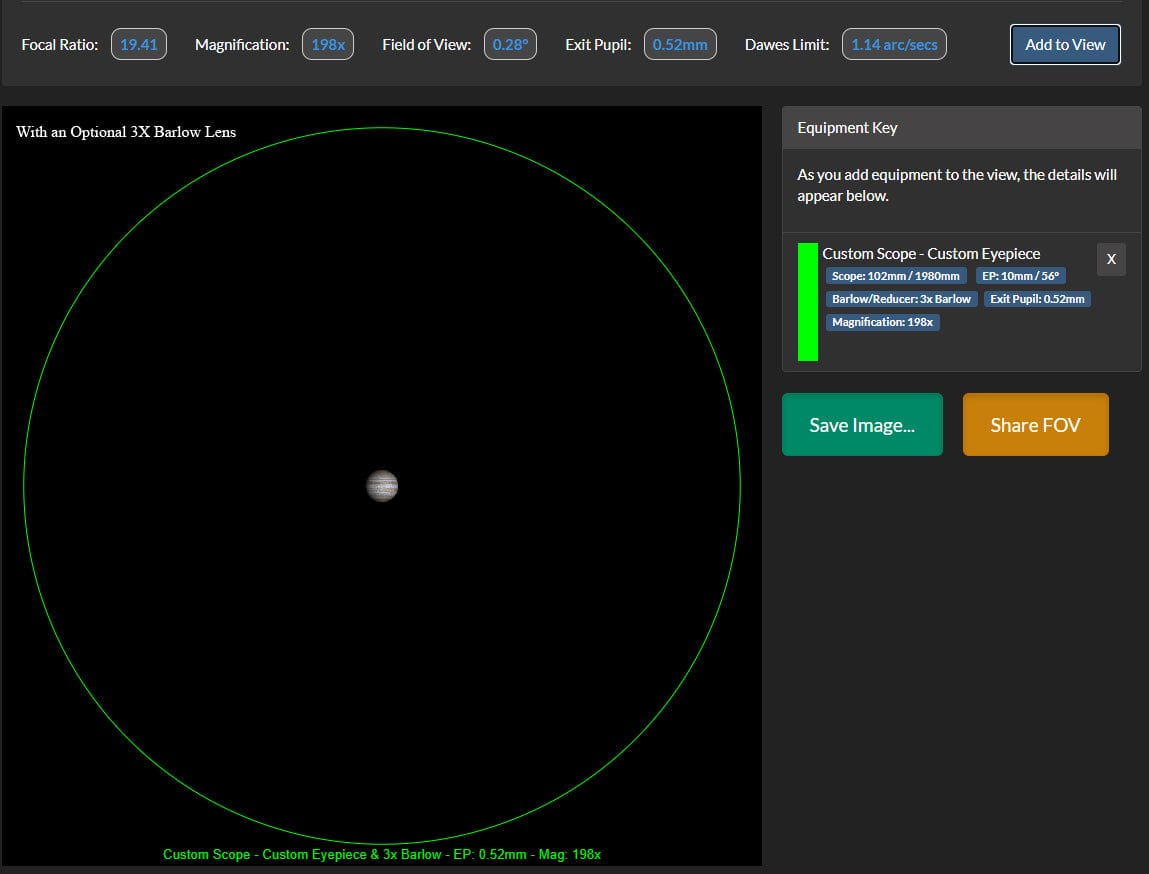Select the Magnification 198x badge

click(328, 44)
